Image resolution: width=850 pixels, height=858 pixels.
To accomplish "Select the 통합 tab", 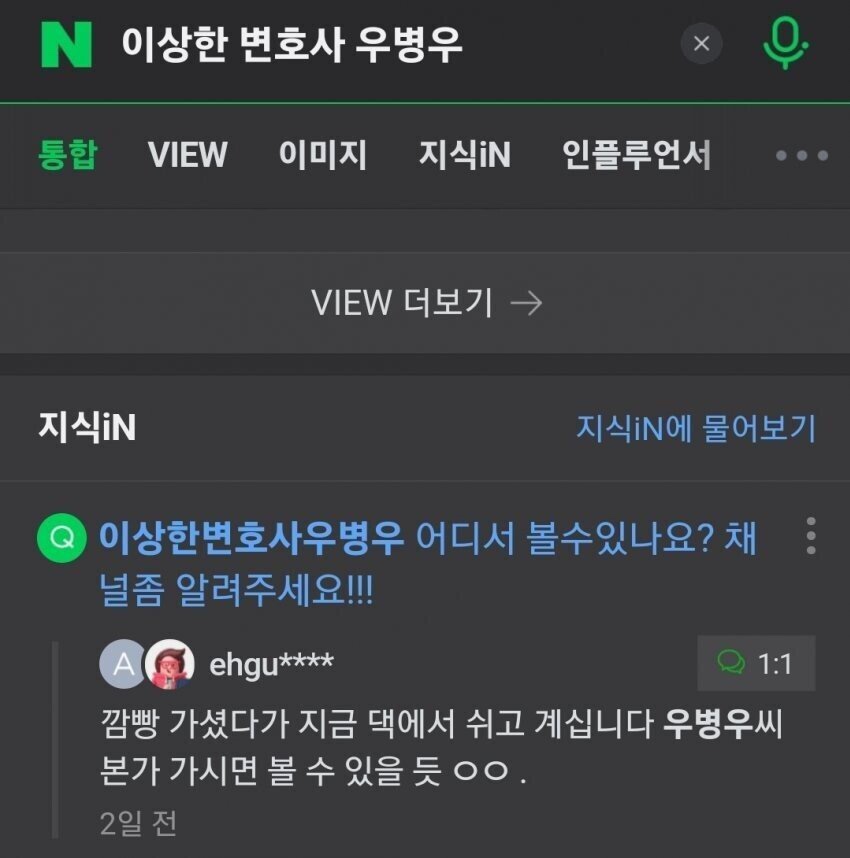I will click(x=68, y=155).
